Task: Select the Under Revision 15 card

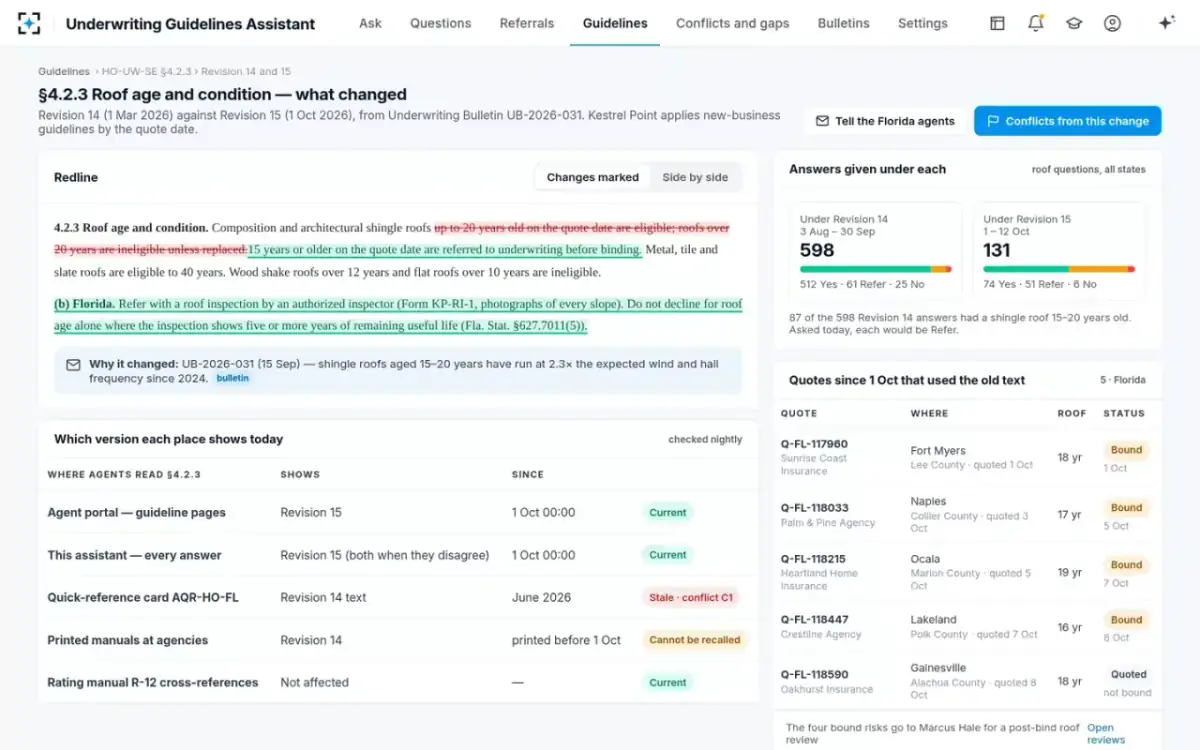Action: pos(1059,250)
